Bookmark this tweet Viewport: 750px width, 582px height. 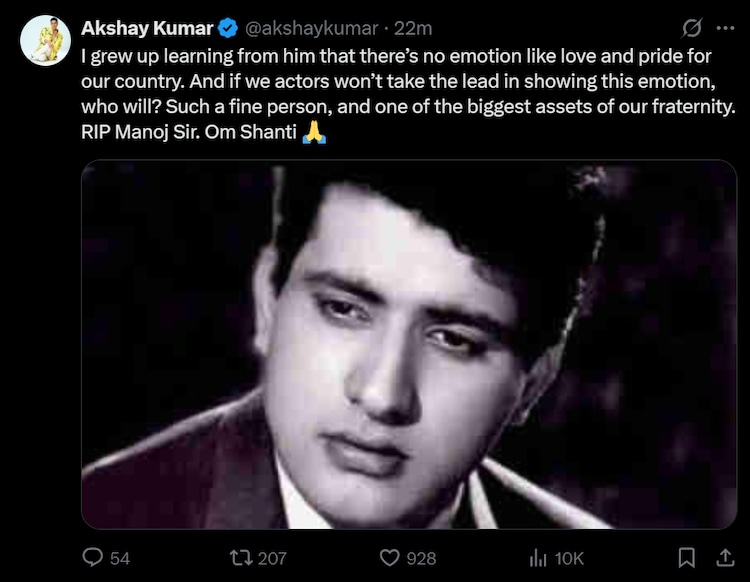[x=687, y=557]
